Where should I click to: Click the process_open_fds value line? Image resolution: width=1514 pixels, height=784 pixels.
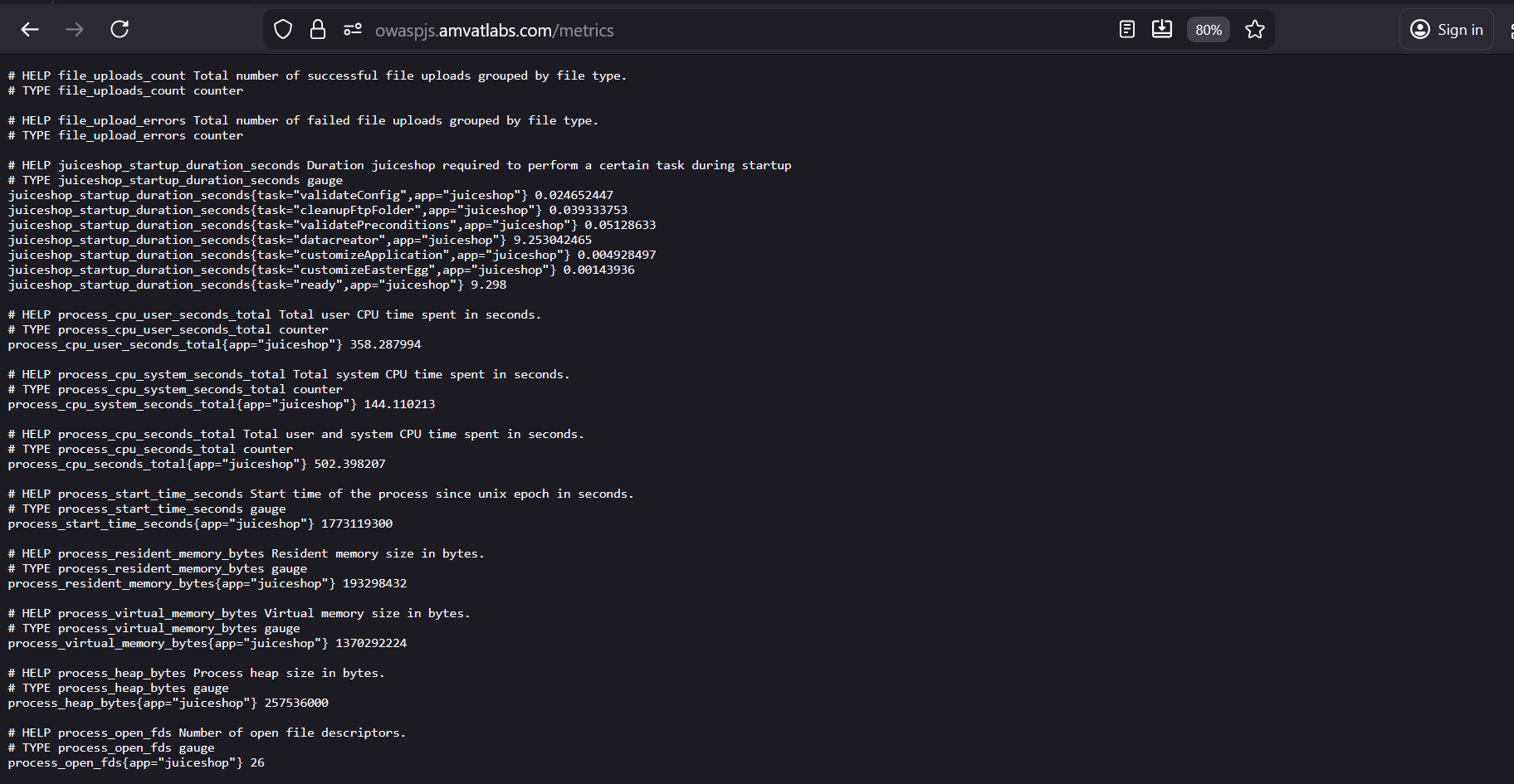tap(136, 762)
